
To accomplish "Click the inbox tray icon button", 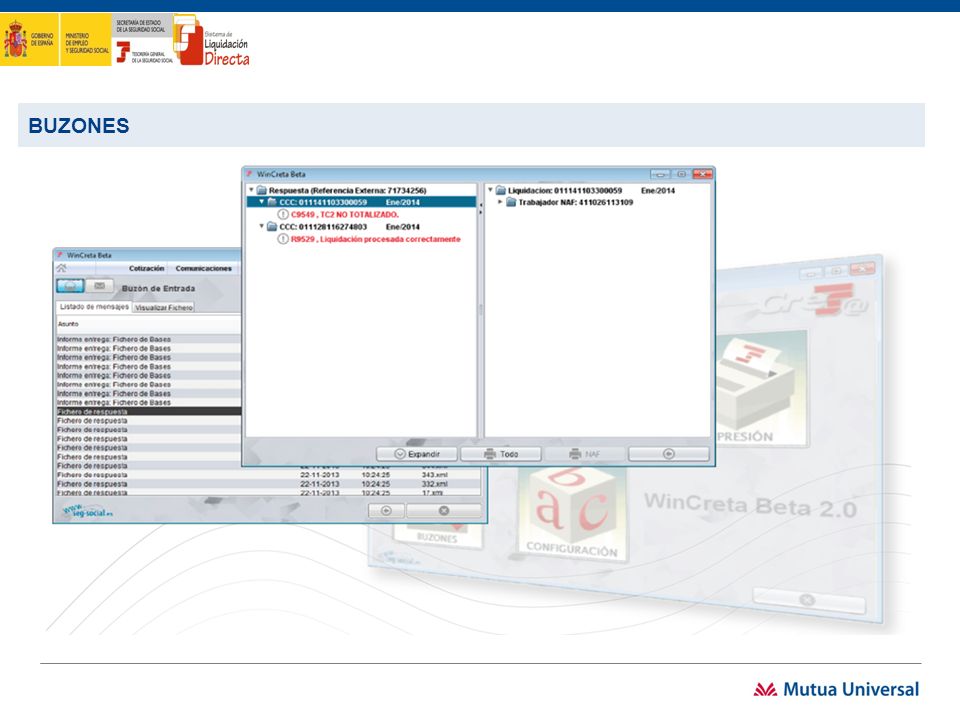I will coord(70,286).
